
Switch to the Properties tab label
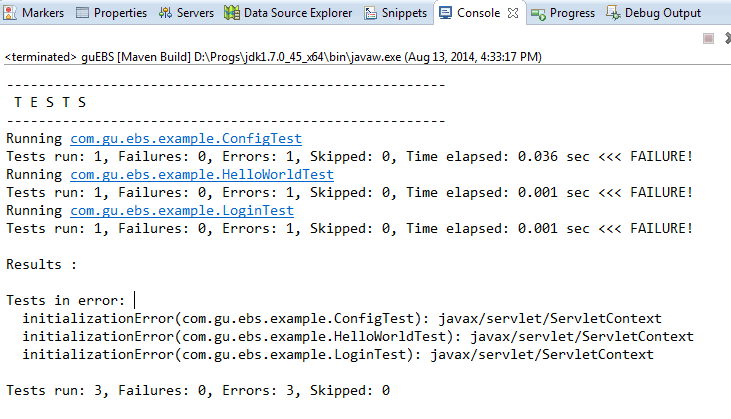pos(120,13)
